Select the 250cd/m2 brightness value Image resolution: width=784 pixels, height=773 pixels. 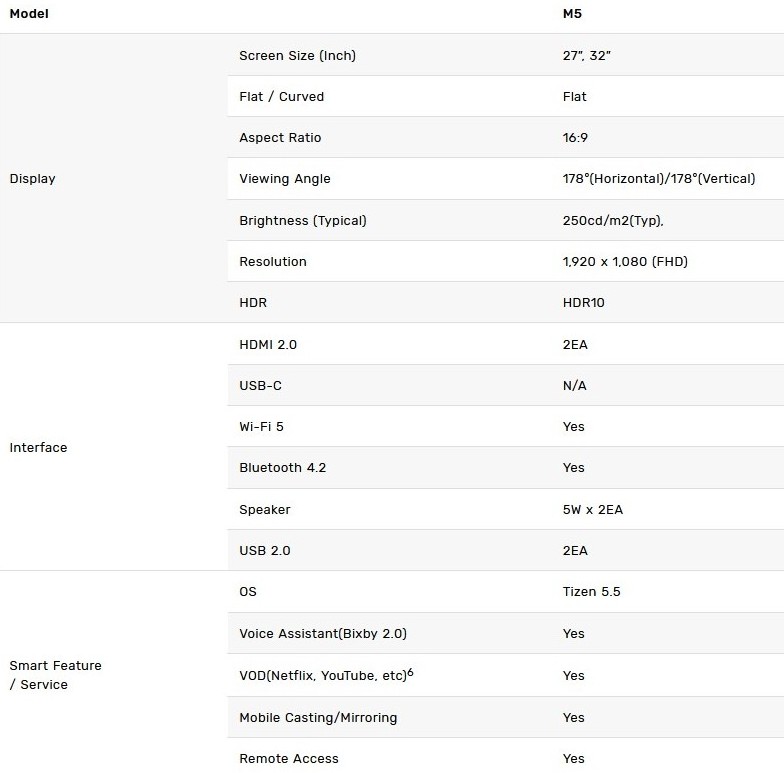point(613,221)
